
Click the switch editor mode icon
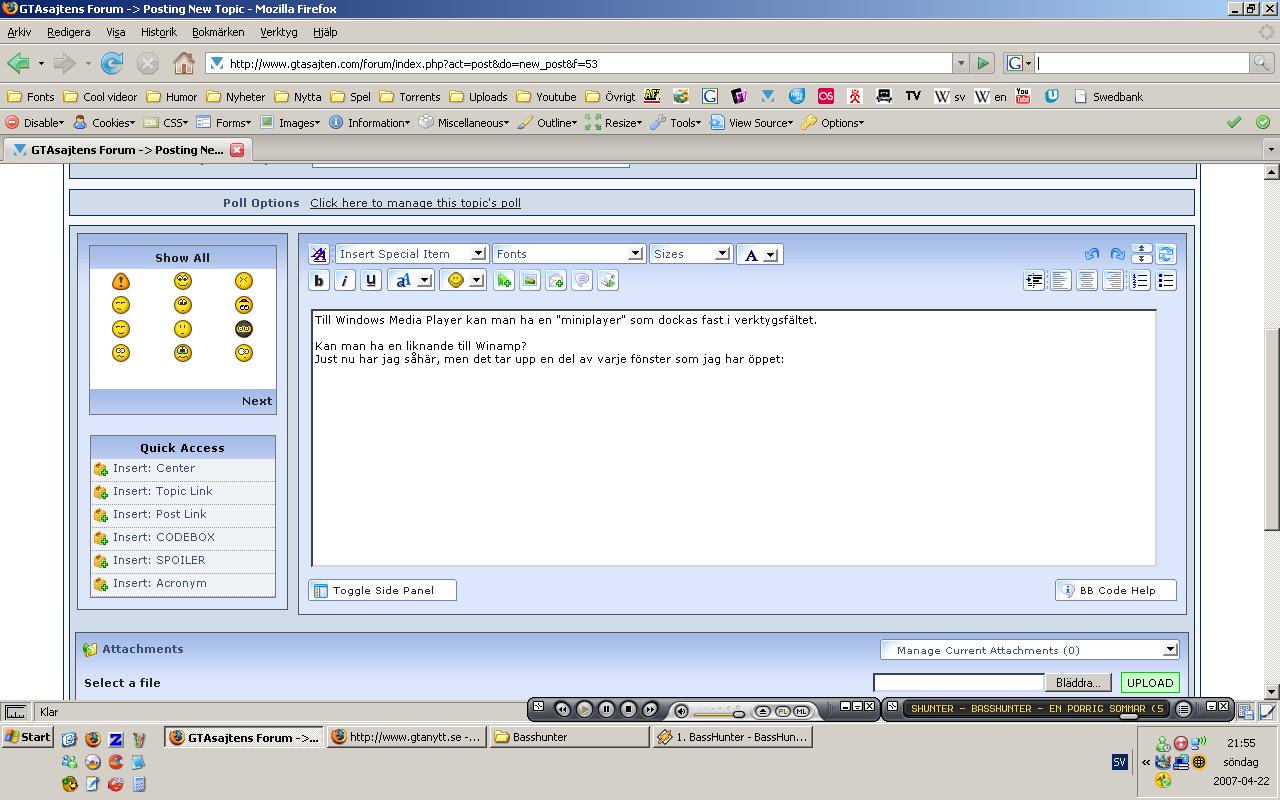[1165, 254]
